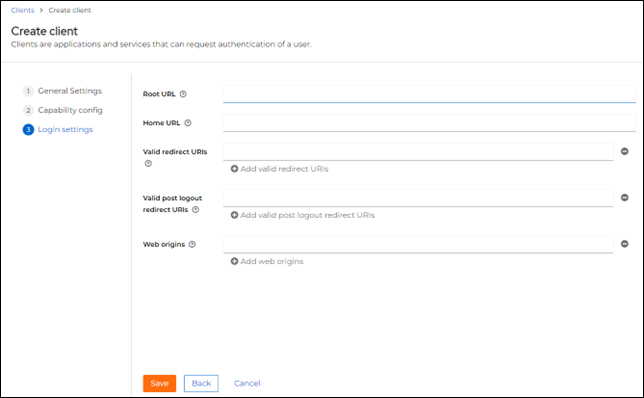Click the Save button
The image size is (644, 398).
click(159, 383)
